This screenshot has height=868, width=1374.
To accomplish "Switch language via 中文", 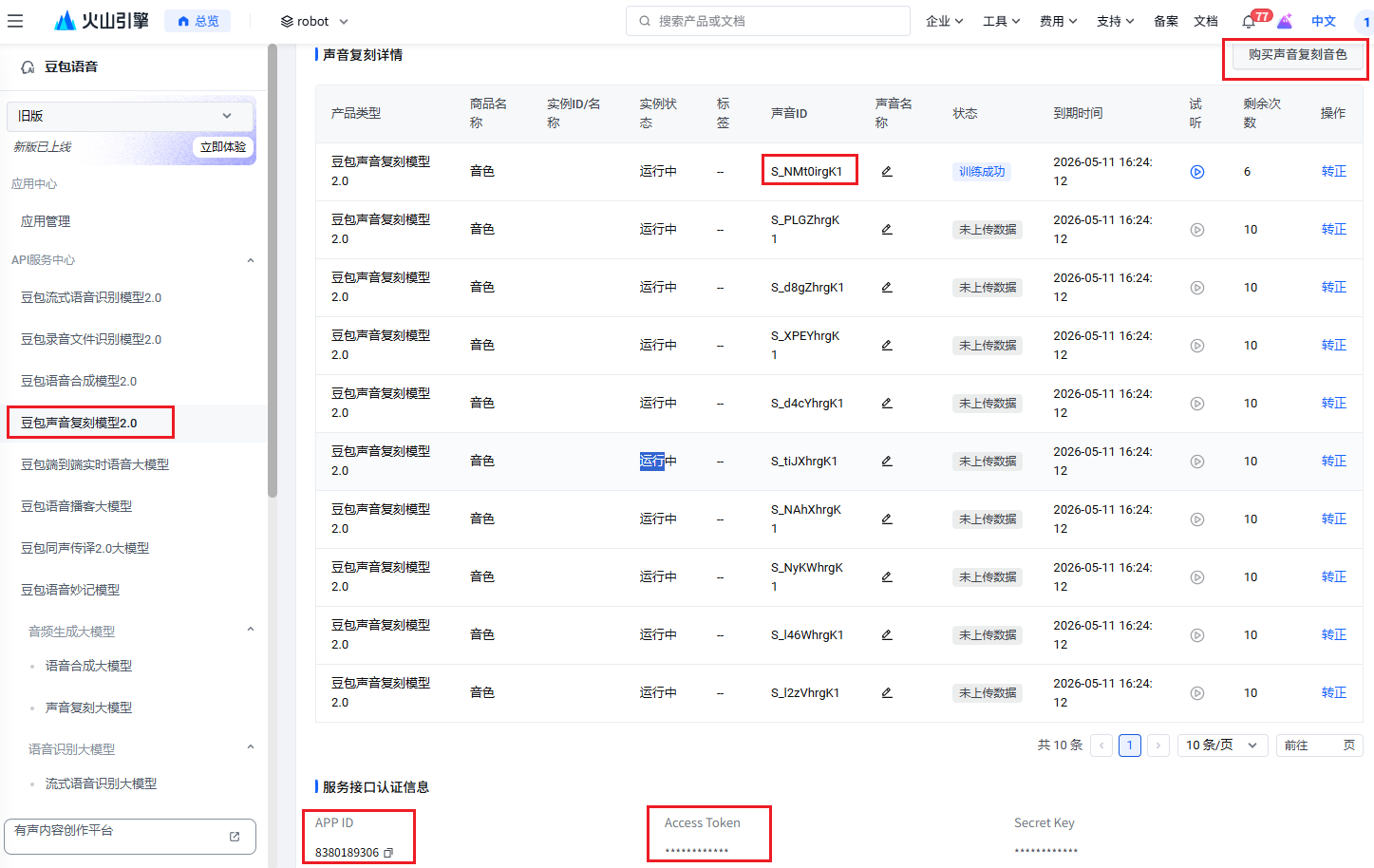I will coord(1324,21).
